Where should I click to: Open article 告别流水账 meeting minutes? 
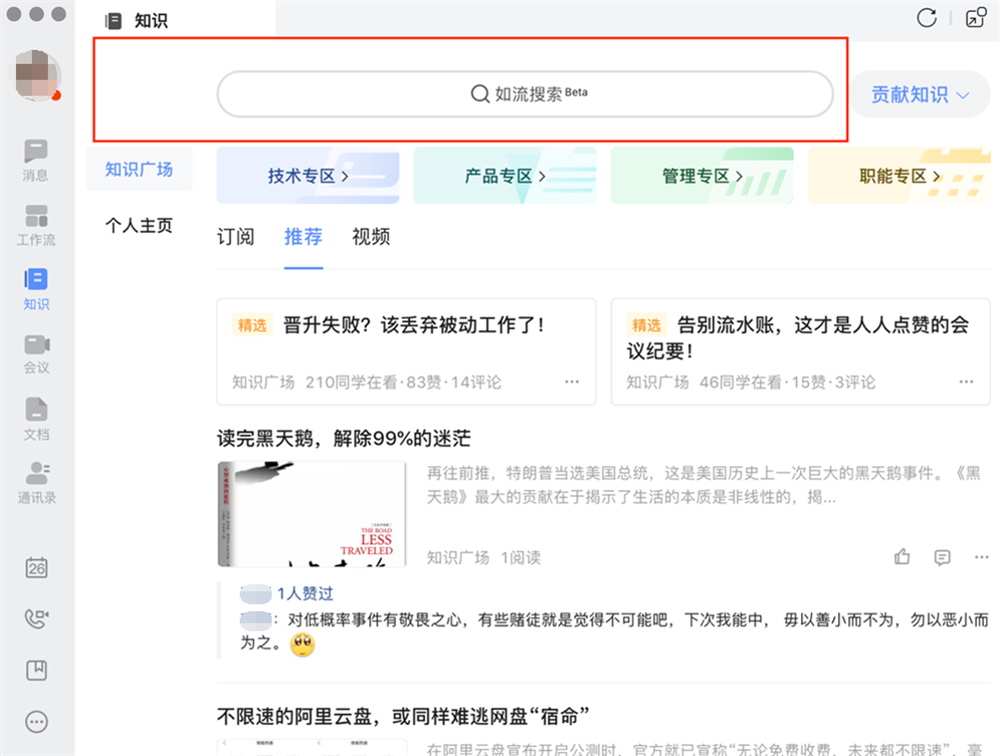point(797,337)
